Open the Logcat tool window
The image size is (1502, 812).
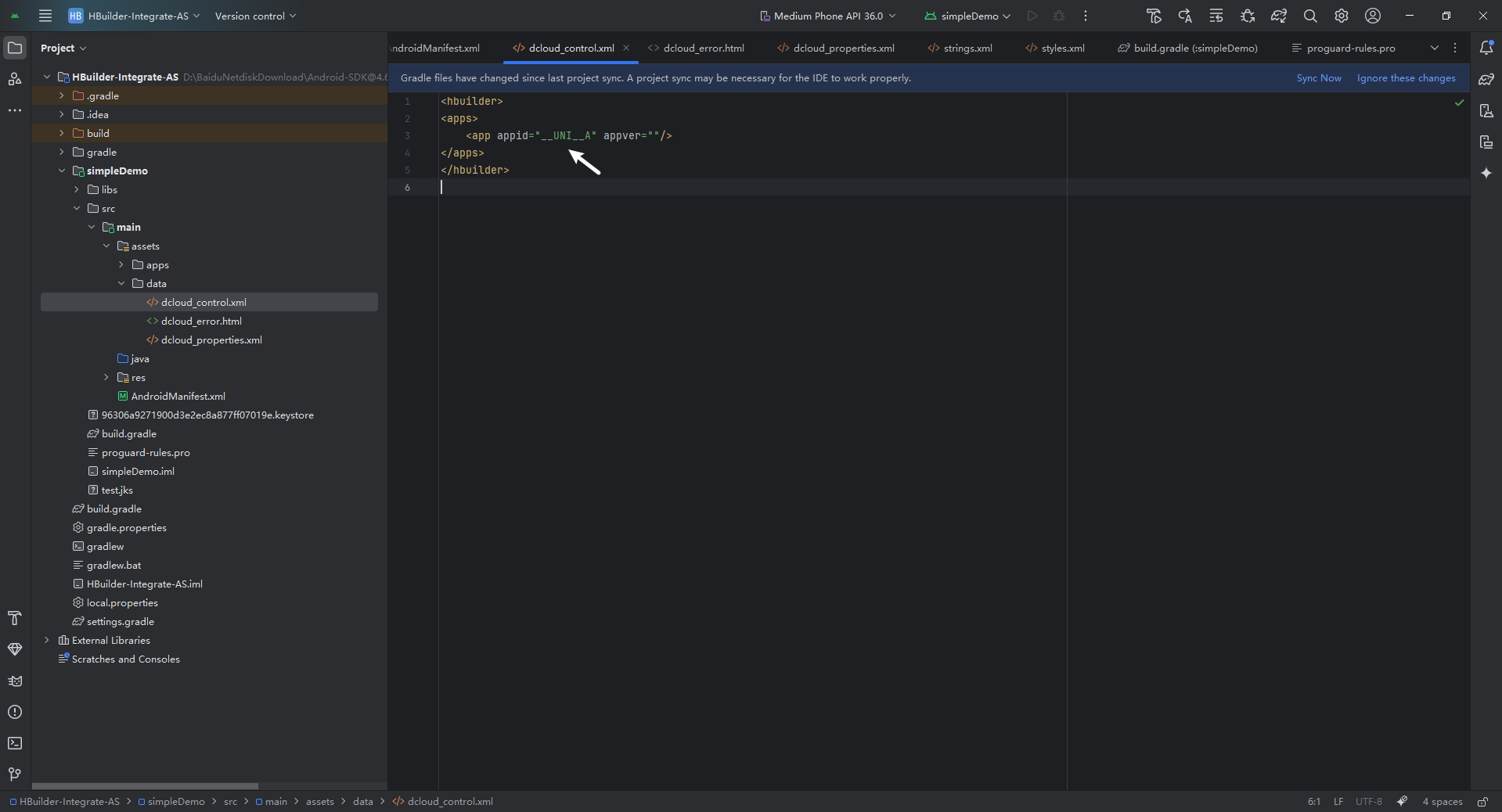15,681
